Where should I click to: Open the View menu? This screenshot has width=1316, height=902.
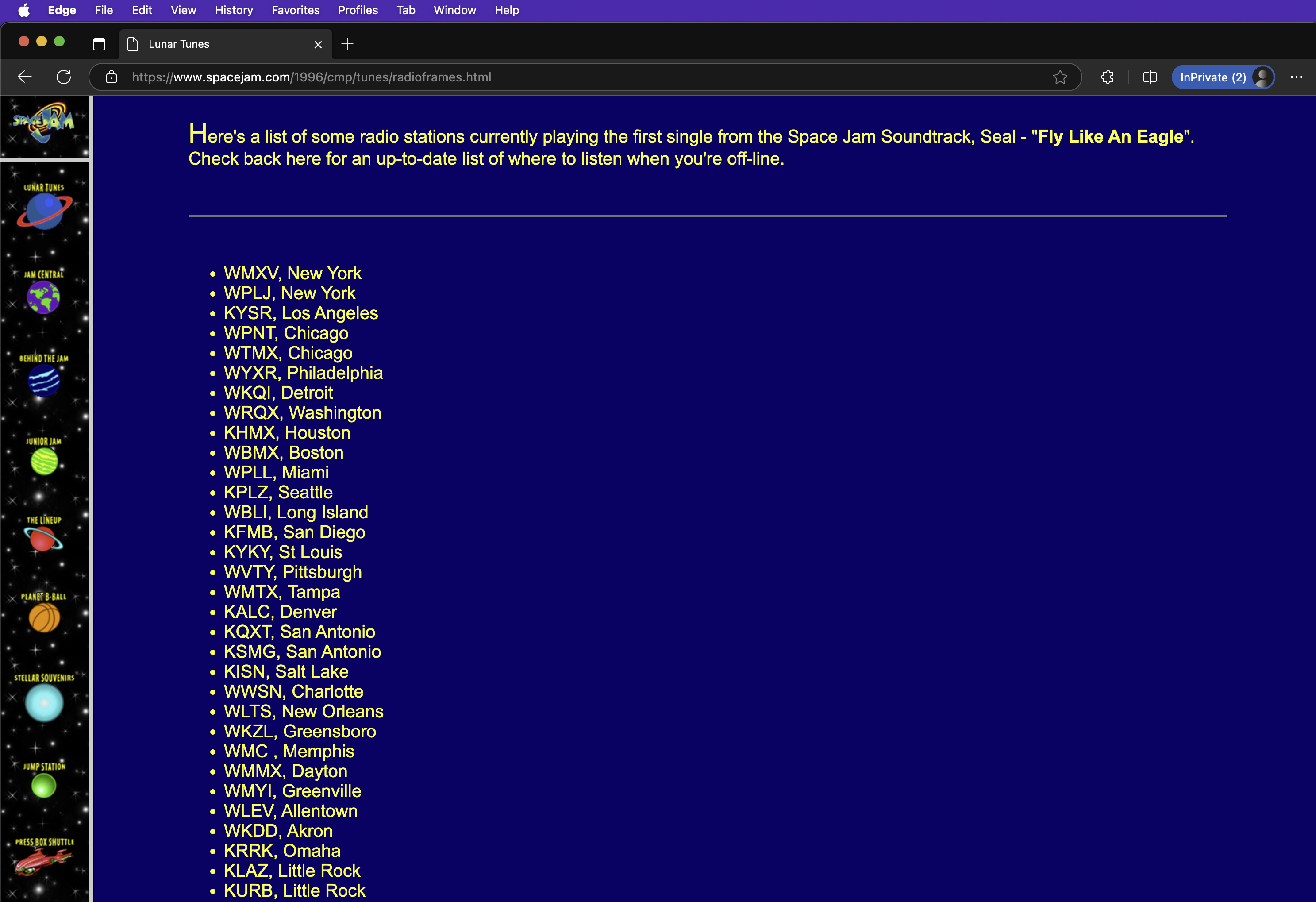pos(184,10)
